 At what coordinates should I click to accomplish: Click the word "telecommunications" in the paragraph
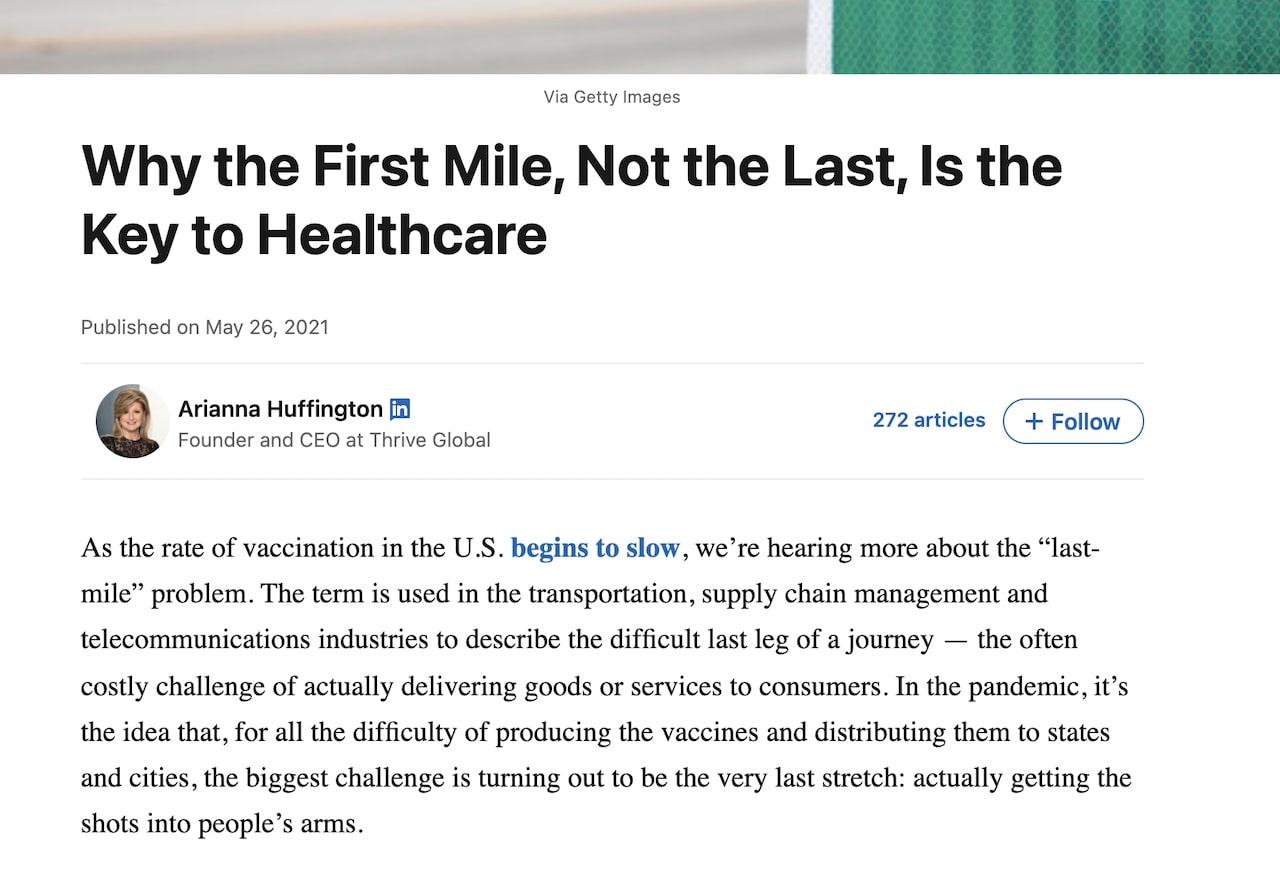196,639
